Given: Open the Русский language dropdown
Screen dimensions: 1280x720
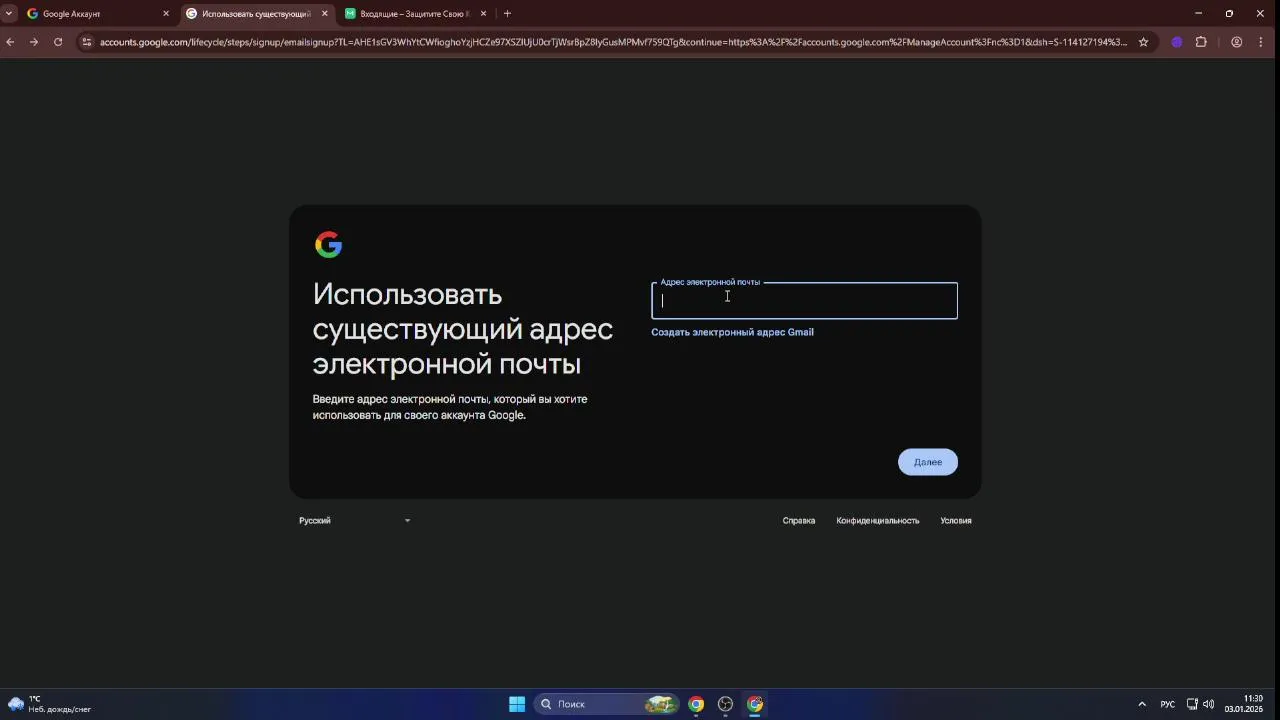Looking at the screenshot, I should click(x=354, y=520).
